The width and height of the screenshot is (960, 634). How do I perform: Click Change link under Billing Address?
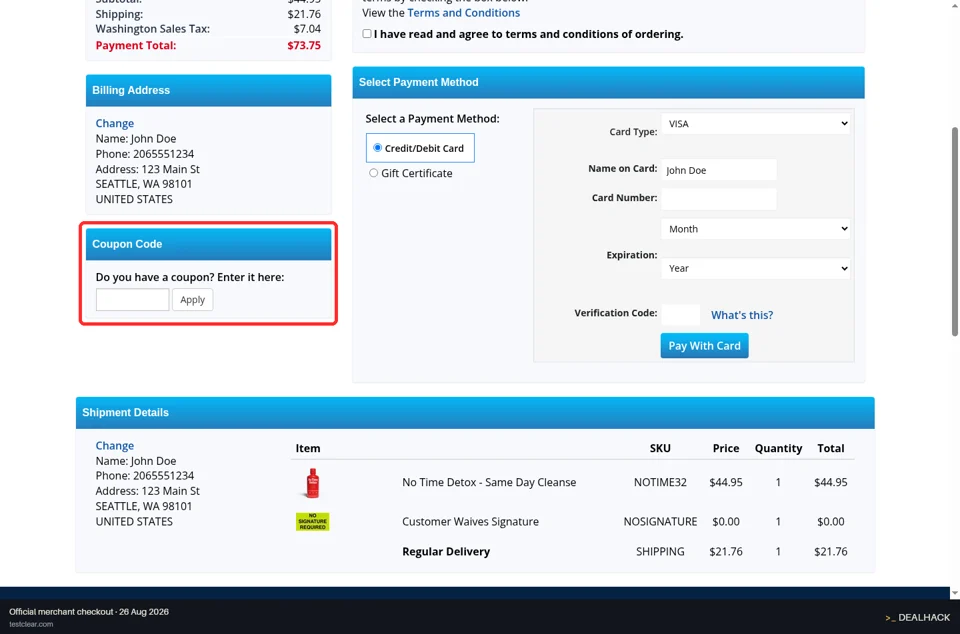pyautogui.click(x=114, y=123)
